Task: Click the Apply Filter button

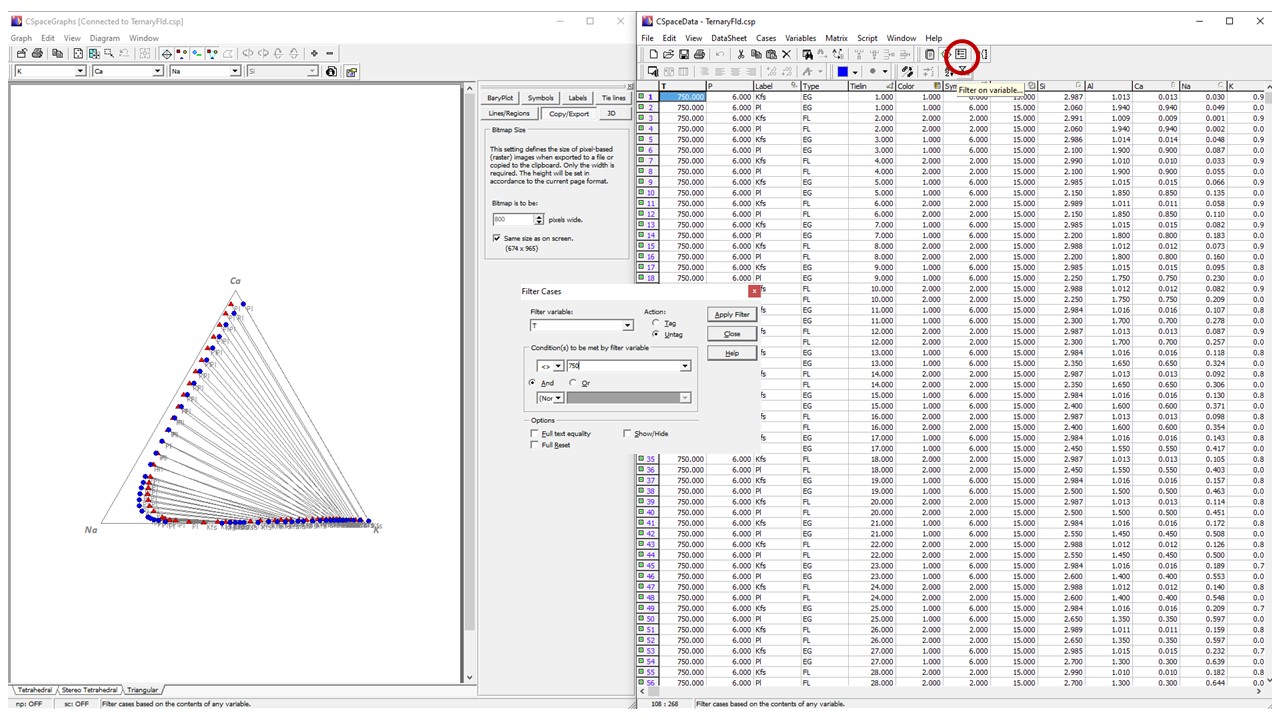Action: coord(732,315)
